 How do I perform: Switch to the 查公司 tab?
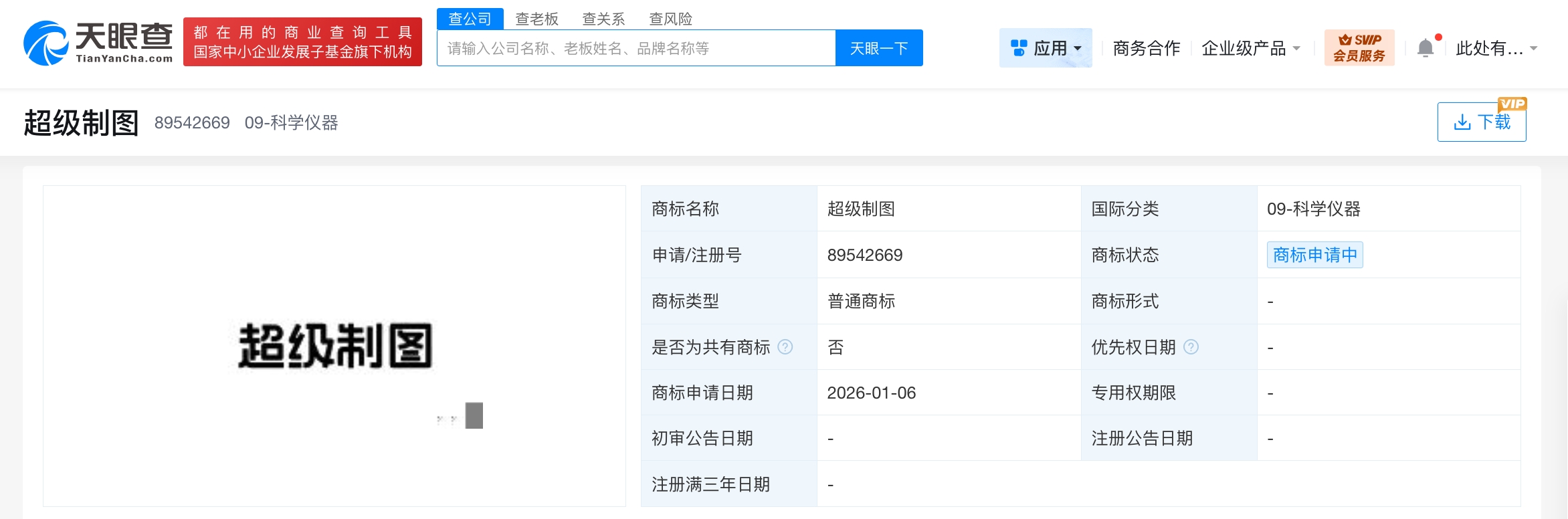click(470, 19)
